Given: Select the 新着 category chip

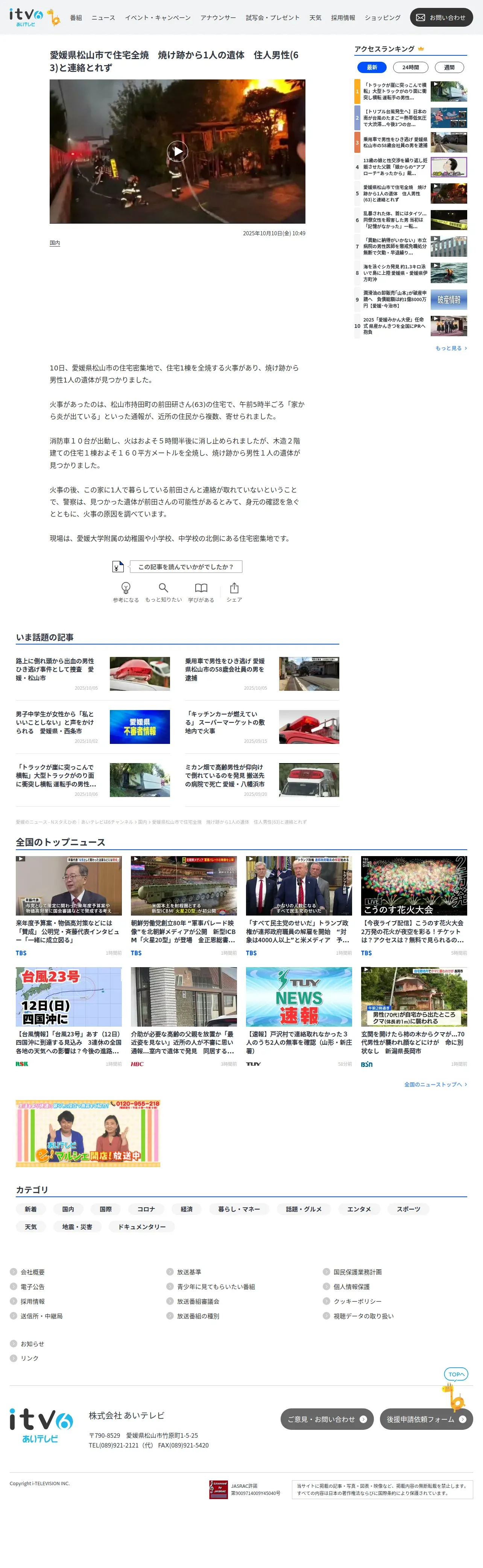Looking at the screenshot, I should (x=30, y=1209).
